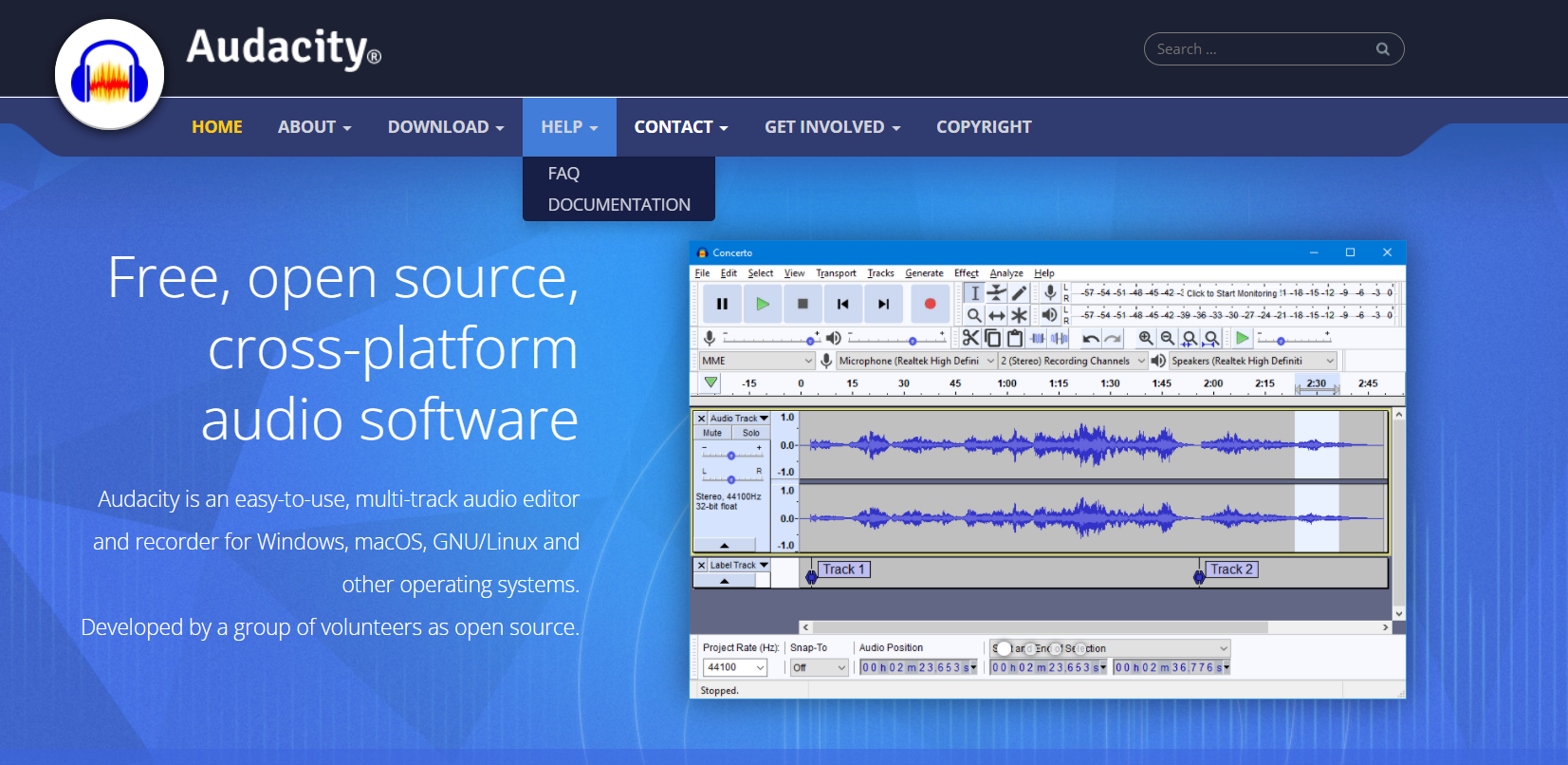
Task: Click the Audacity headphones logo
Action: coord(109,74)
